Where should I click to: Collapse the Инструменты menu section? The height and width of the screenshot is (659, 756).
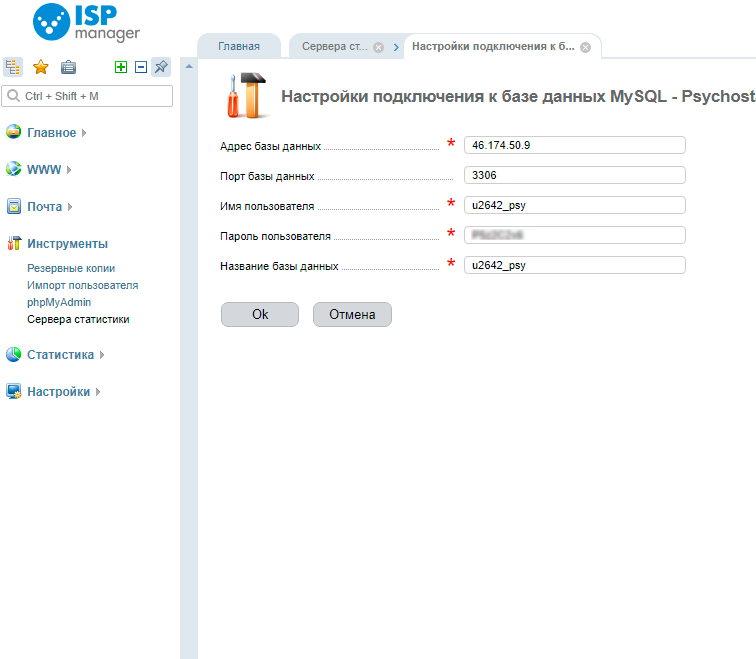pos(67,244)
